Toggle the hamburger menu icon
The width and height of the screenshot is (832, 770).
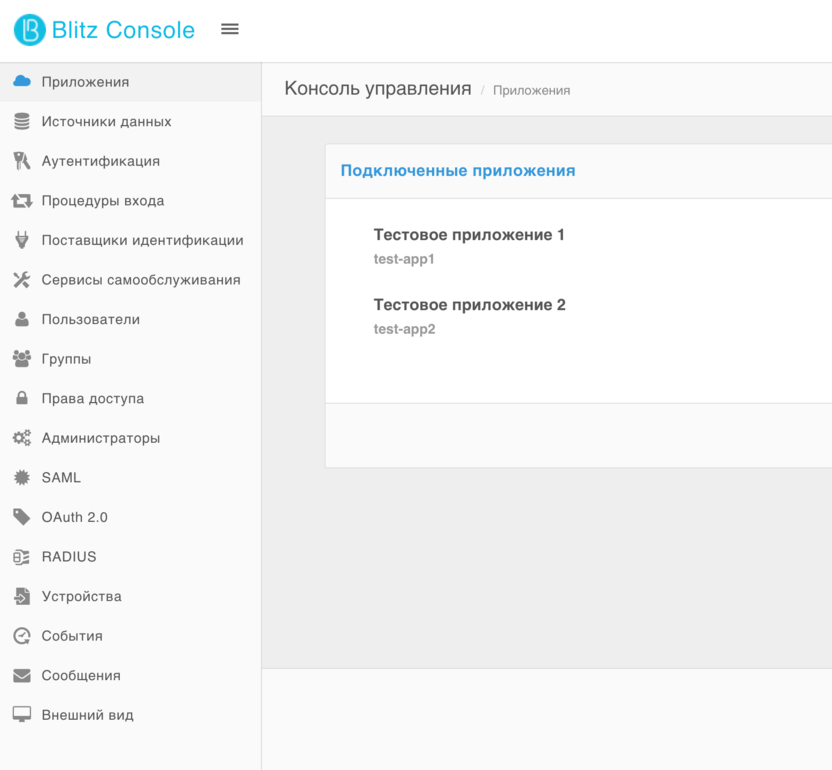230,29
